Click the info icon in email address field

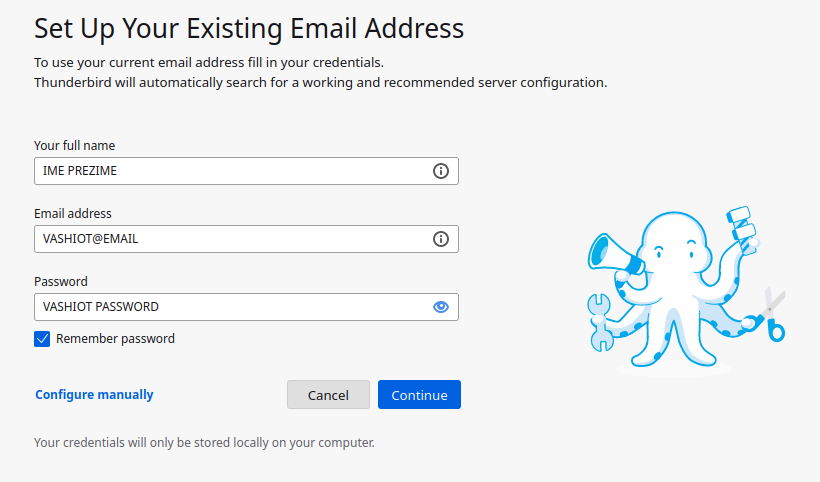(441, 239)
